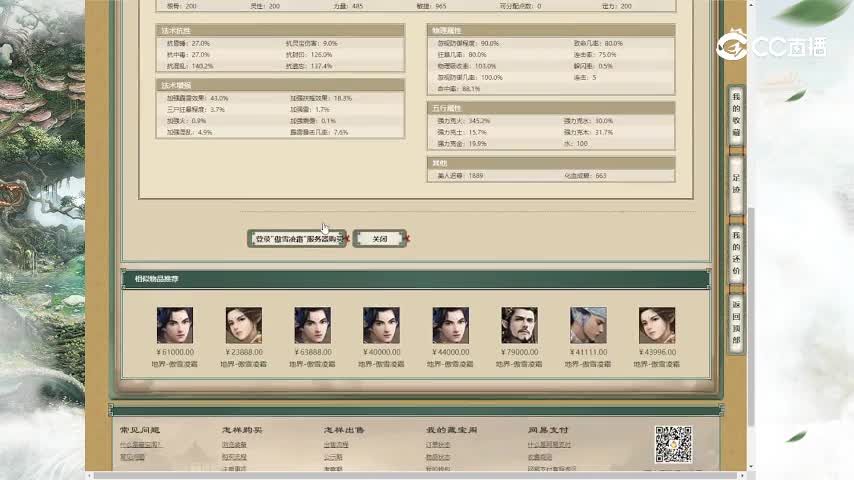The width and height of the screenshot is (854, 480).
Task: Click the horizontal scrollbar right arrow
Action: (x=742, y=476)
